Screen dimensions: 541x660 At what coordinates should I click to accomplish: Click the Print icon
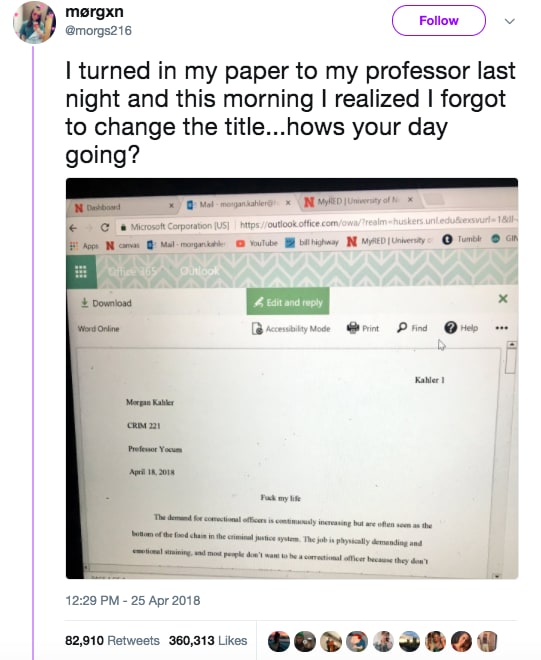[353, 328]
